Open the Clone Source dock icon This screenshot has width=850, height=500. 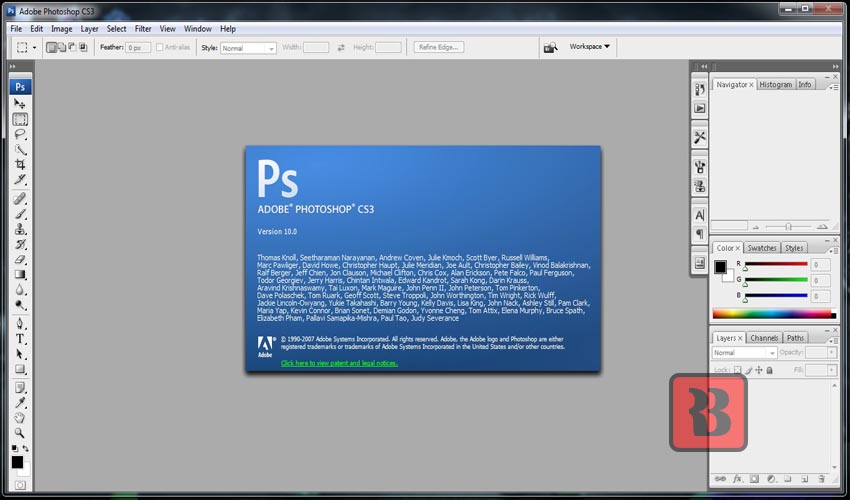click(x=700, y=187)
